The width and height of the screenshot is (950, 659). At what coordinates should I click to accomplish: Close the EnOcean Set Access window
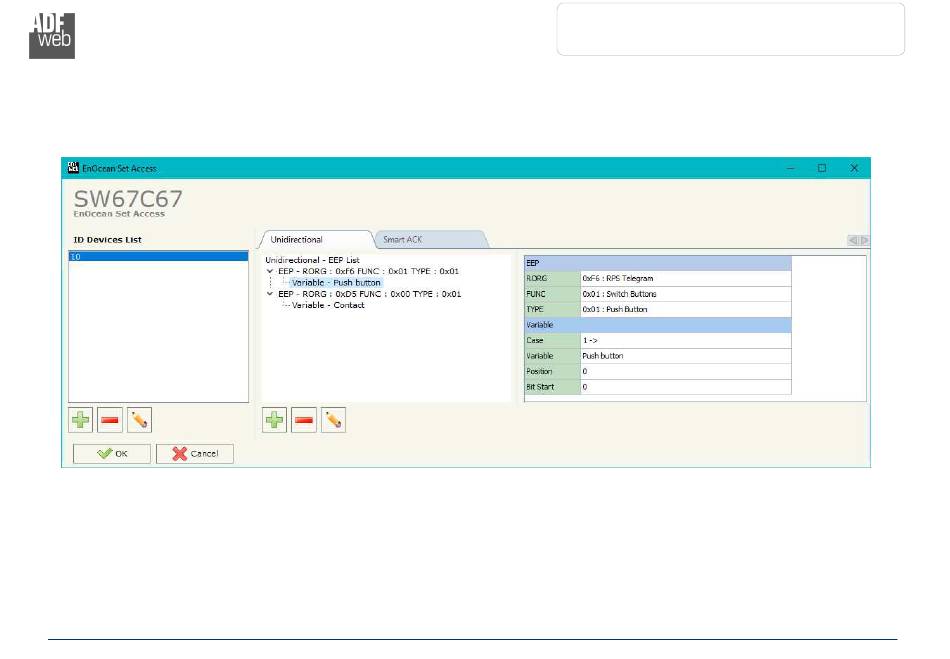(x=854, y=168)
